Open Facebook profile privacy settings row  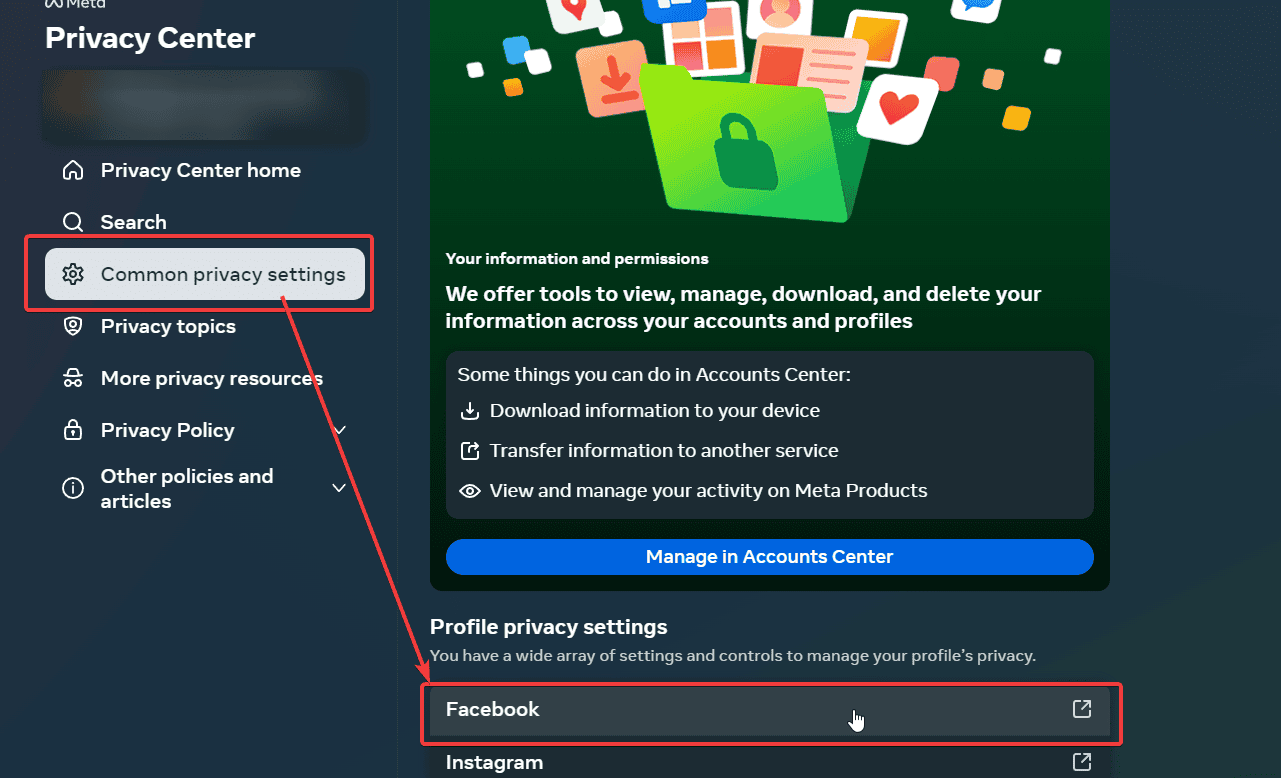[x=700, y=710]
